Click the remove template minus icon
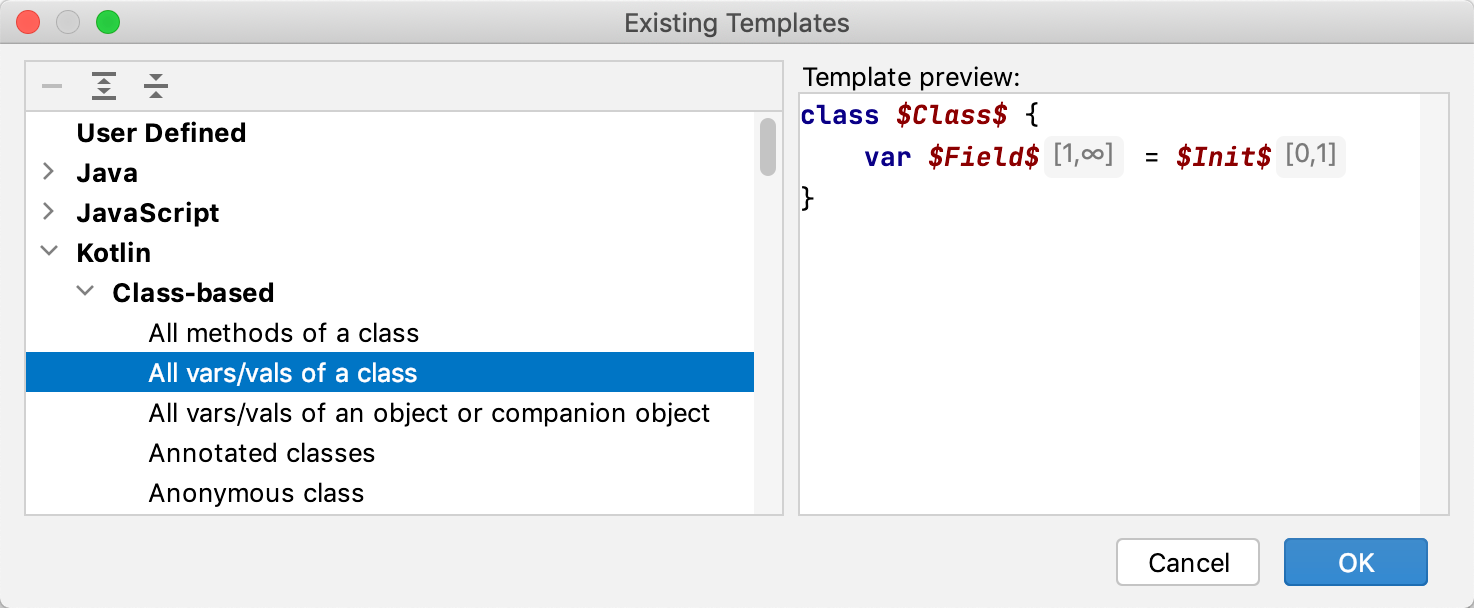Viewport: 1474px width, 608px height. 51,86
